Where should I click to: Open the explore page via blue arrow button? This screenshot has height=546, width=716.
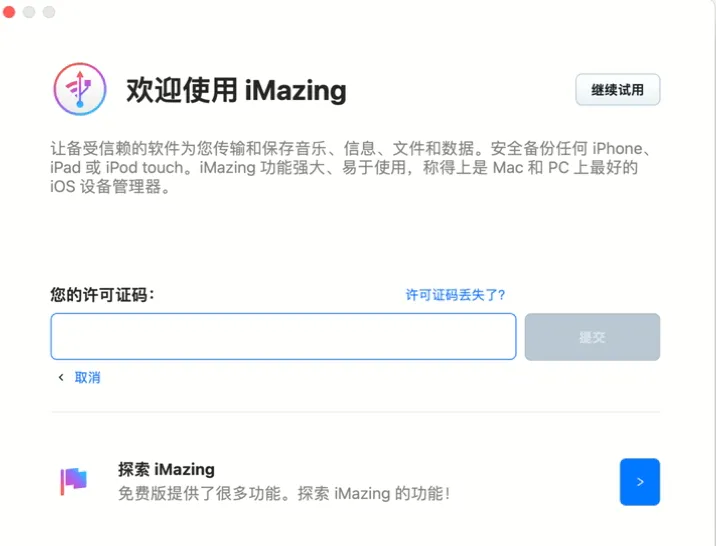(x=639, y=482)
